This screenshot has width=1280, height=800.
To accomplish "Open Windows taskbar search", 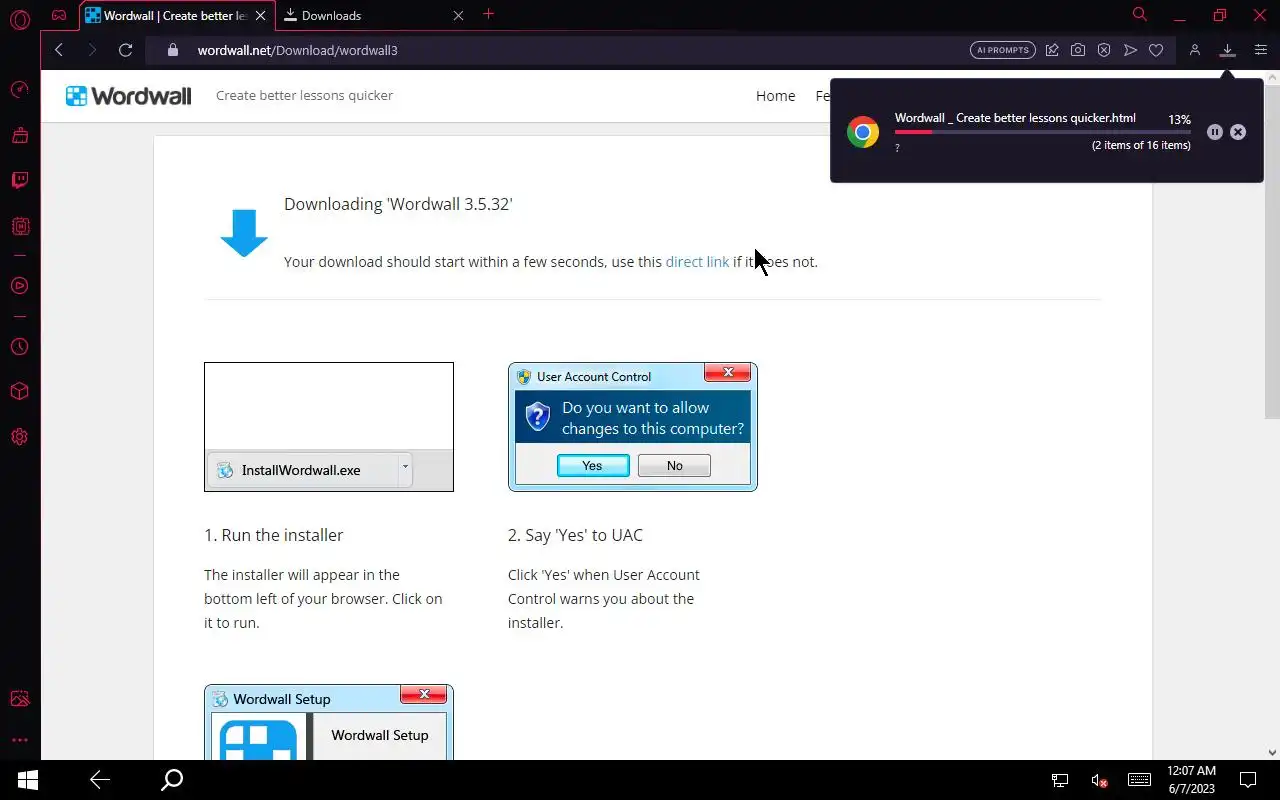I will pos(172,780).
